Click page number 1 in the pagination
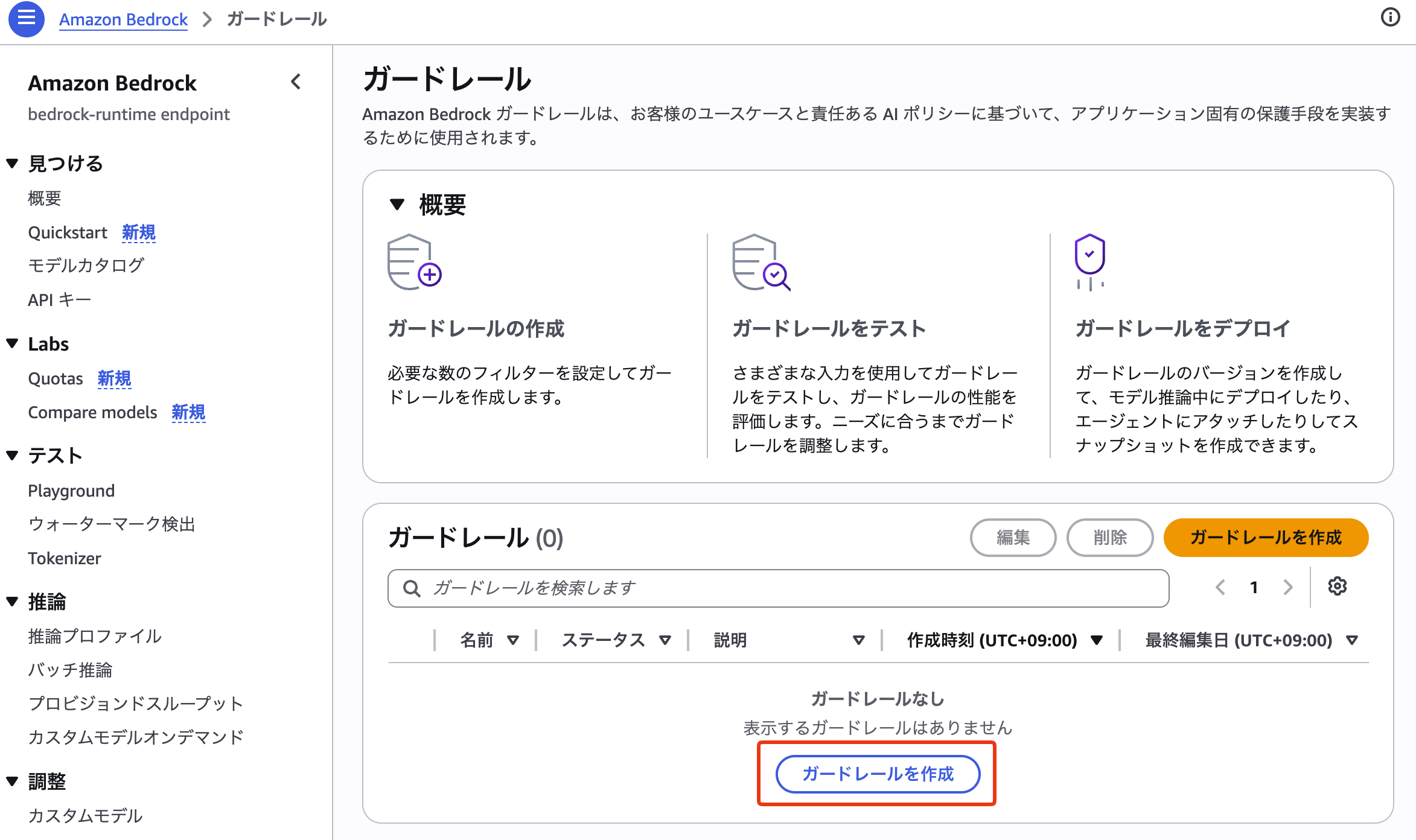1416x840 pixels. [x=1254, y=587]
